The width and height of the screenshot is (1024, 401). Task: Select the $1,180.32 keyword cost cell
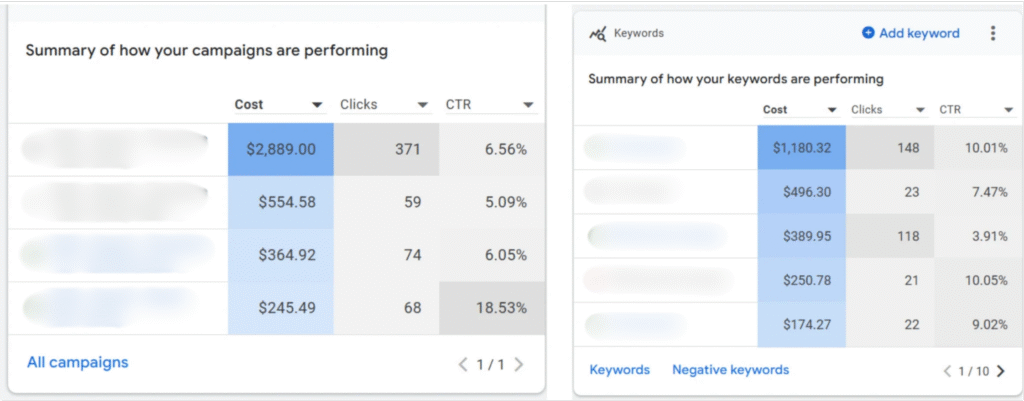(801, 148)
